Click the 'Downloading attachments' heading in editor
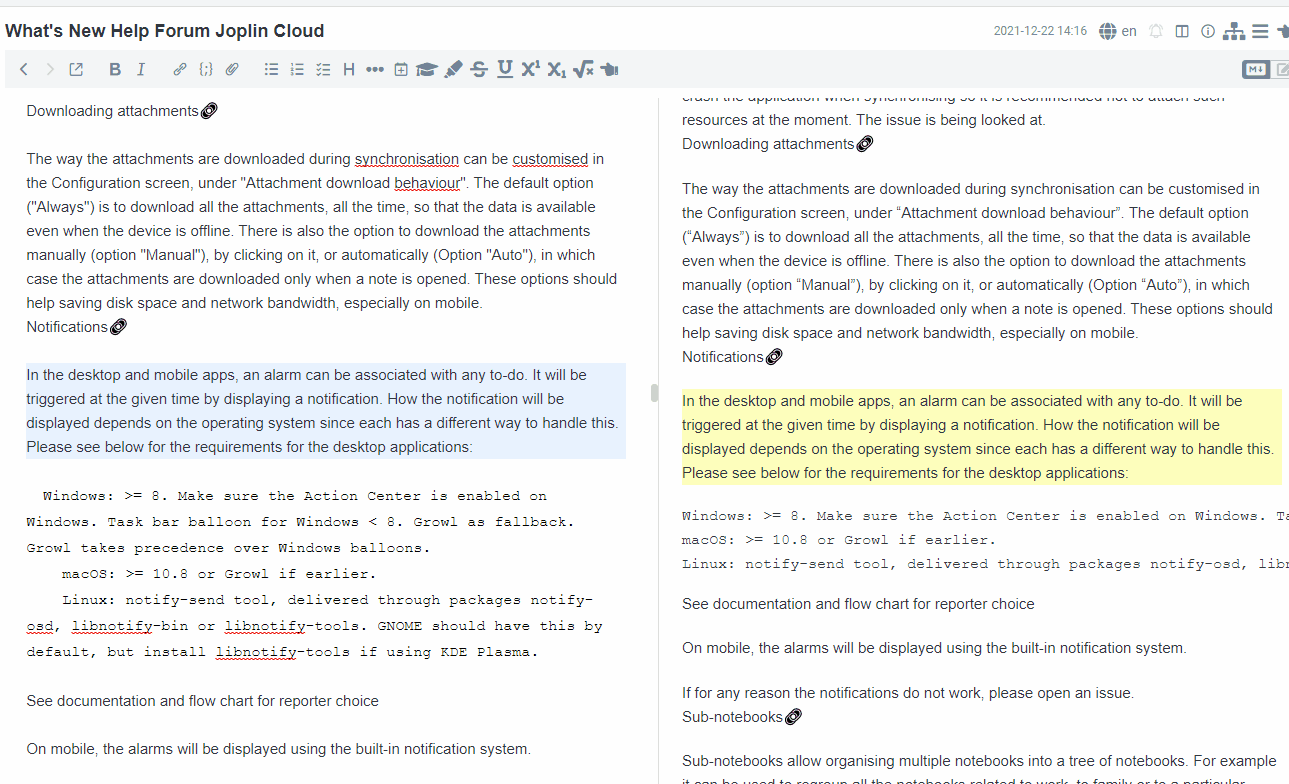 click(x=112, y=111)
